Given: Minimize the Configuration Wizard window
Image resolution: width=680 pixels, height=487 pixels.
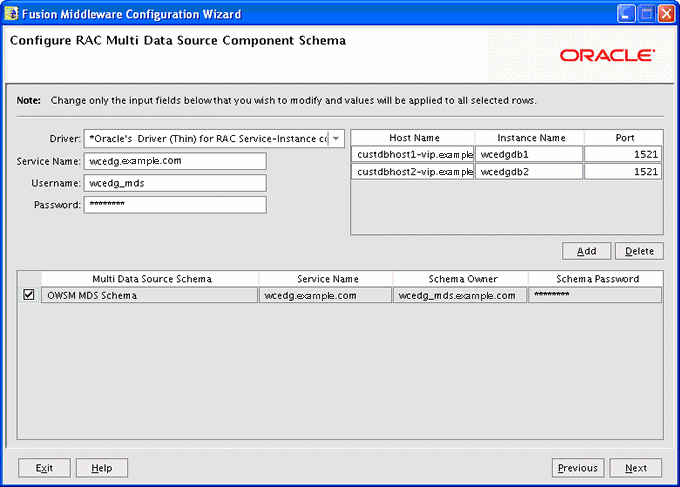Looking at the screenshot, I should [625, 14].
